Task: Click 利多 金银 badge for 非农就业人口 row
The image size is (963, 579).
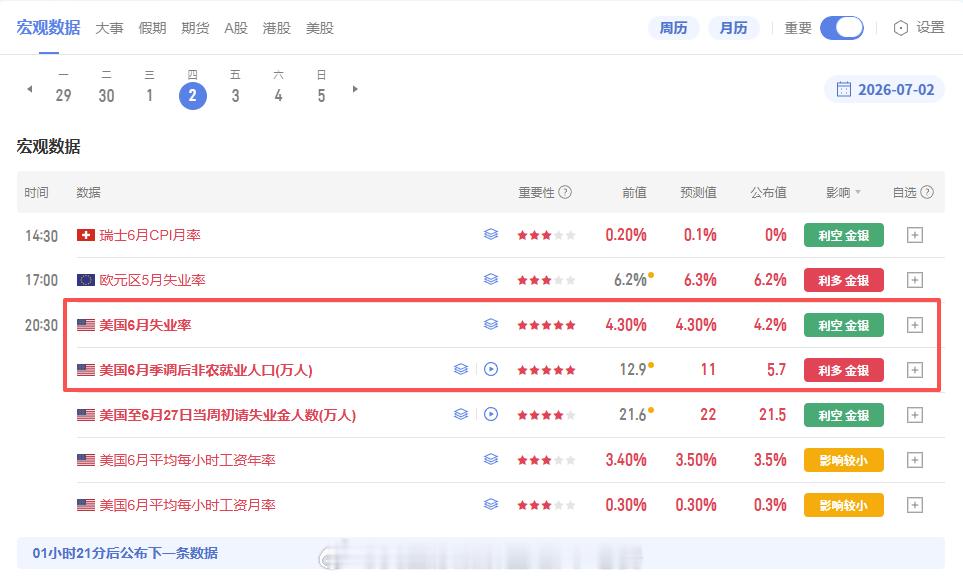Action: (x=843, y=370)
